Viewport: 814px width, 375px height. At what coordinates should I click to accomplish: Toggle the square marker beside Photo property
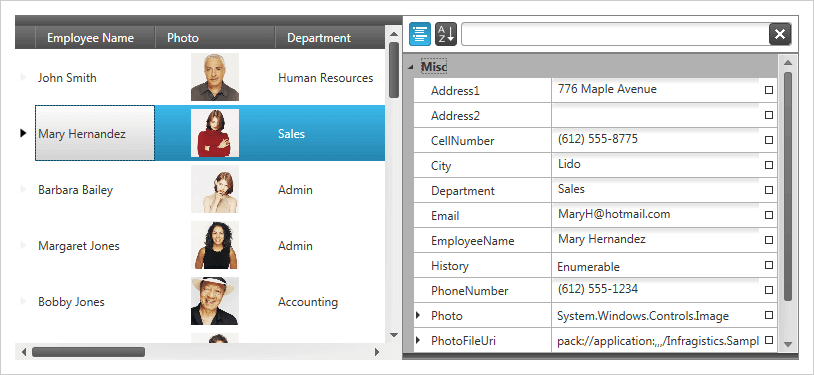(769, 315)
